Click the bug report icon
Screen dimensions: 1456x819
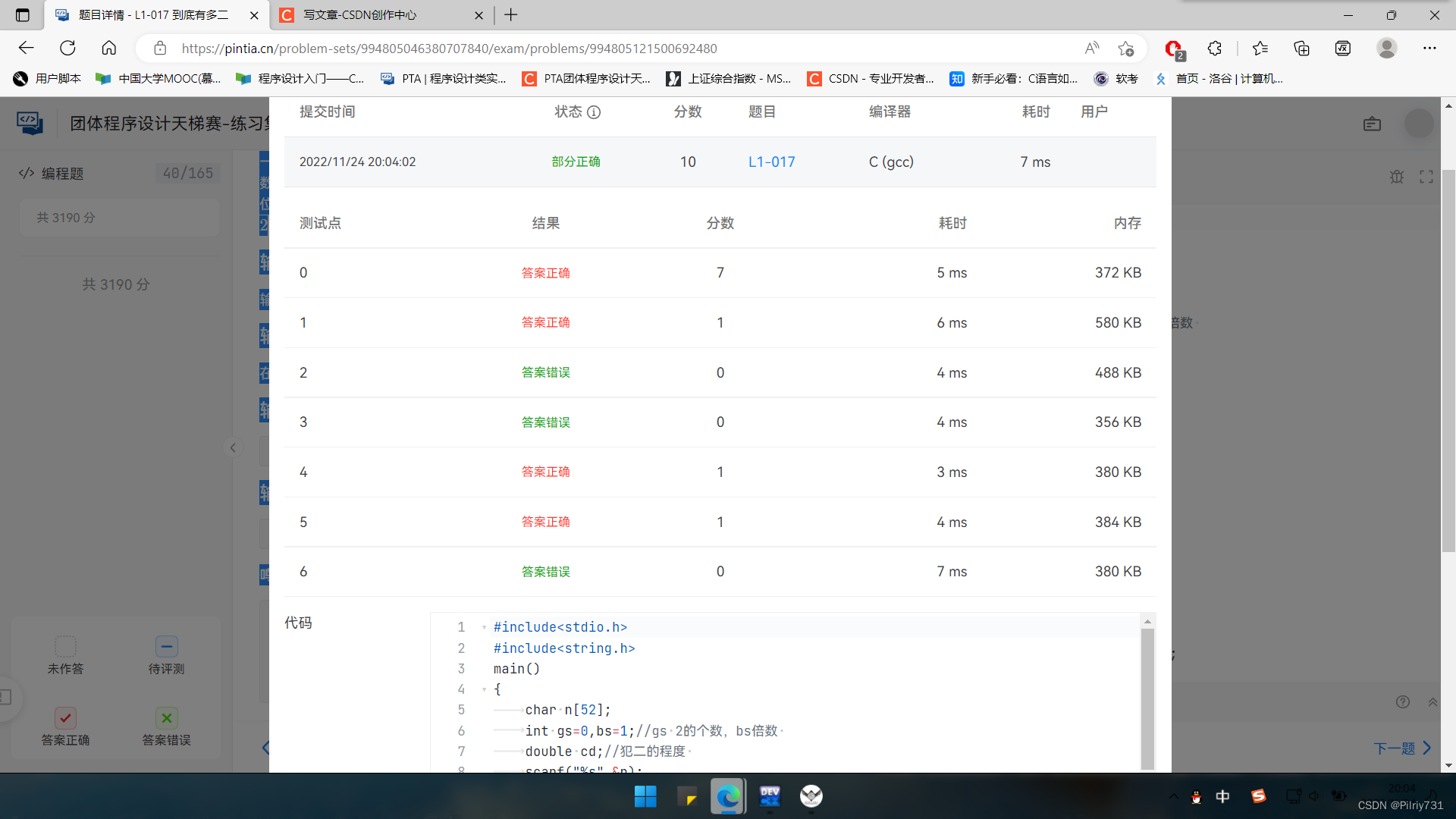tap(1398, 176)
